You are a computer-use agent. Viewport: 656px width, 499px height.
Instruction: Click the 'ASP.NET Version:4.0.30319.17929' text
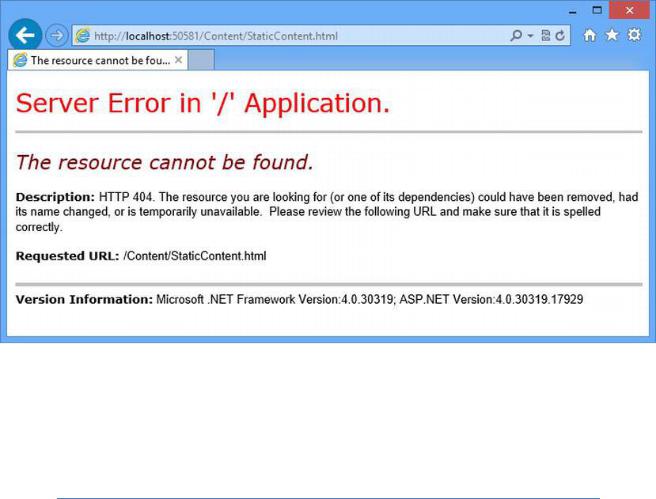491,299
